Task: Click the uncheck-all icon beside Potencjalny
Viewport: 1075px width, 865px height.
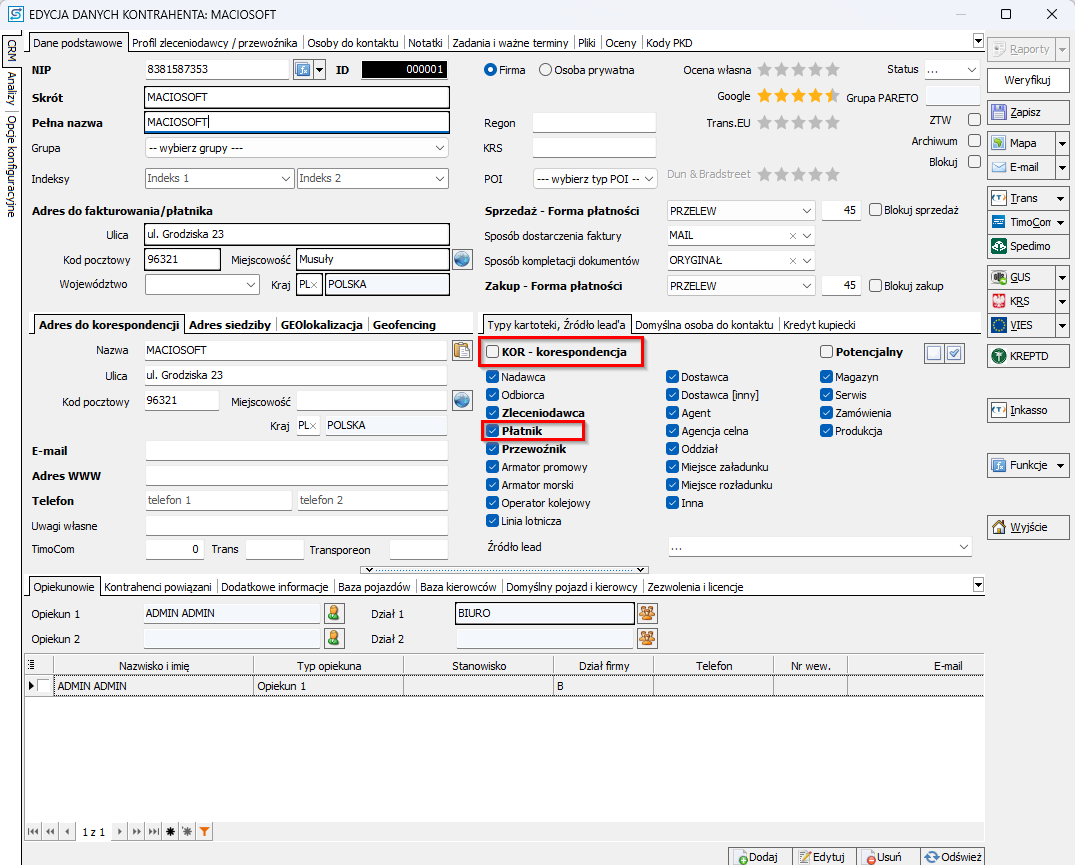Action: [933, 352]
